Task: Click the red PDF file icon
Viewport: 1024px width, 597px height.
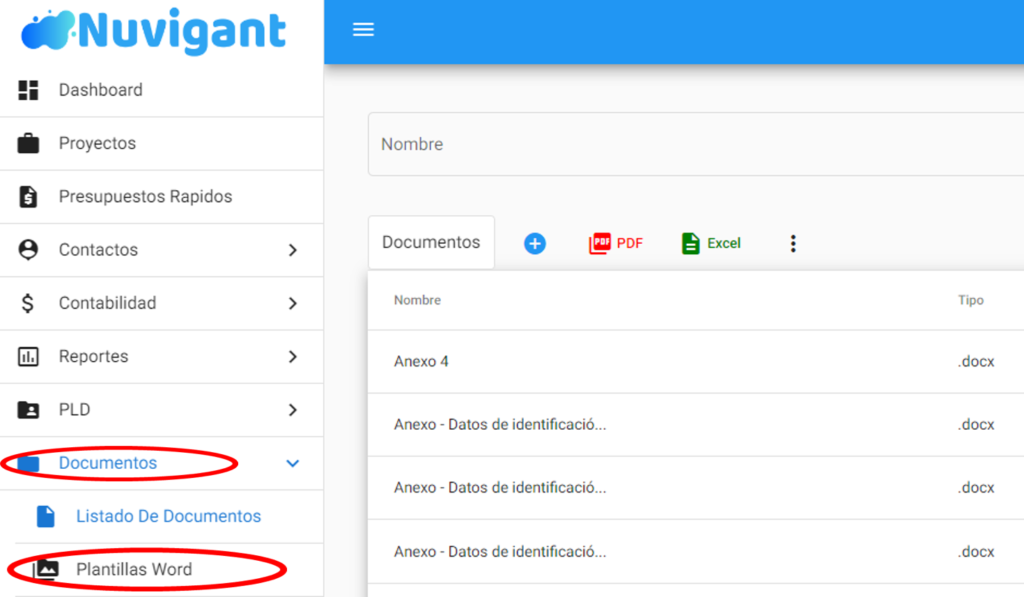Action: [600, 244]
